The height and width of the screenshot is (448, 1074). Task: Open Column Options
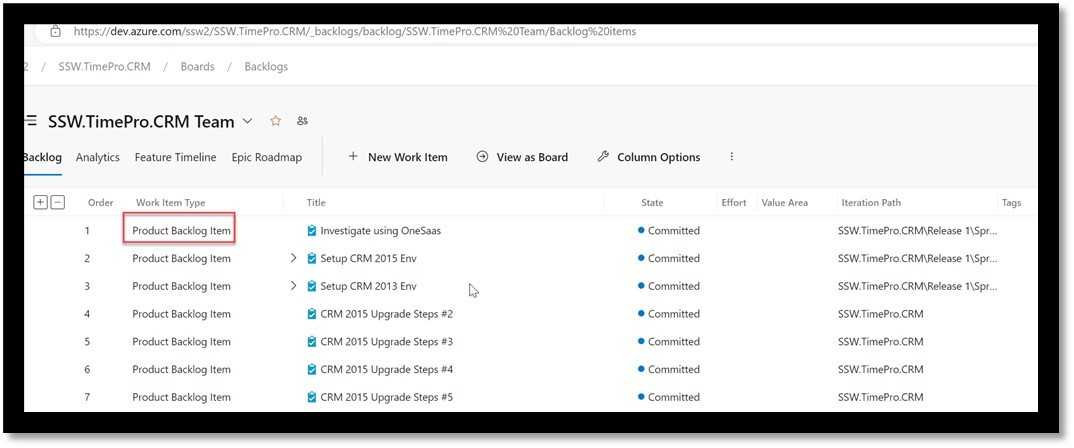648,157
